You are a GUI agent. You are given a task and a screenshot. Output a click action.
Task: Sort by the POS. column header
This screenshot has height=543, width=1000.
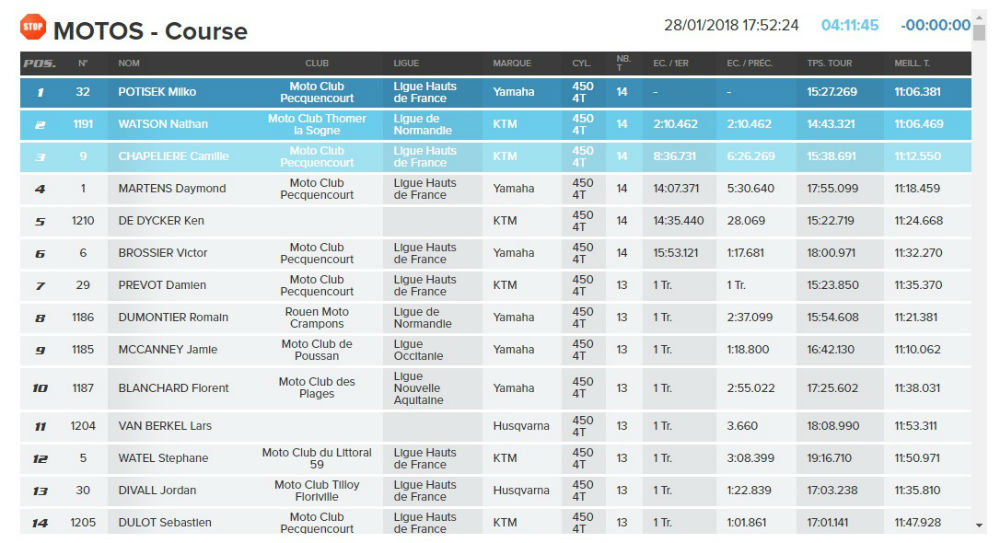pos(39,64)
